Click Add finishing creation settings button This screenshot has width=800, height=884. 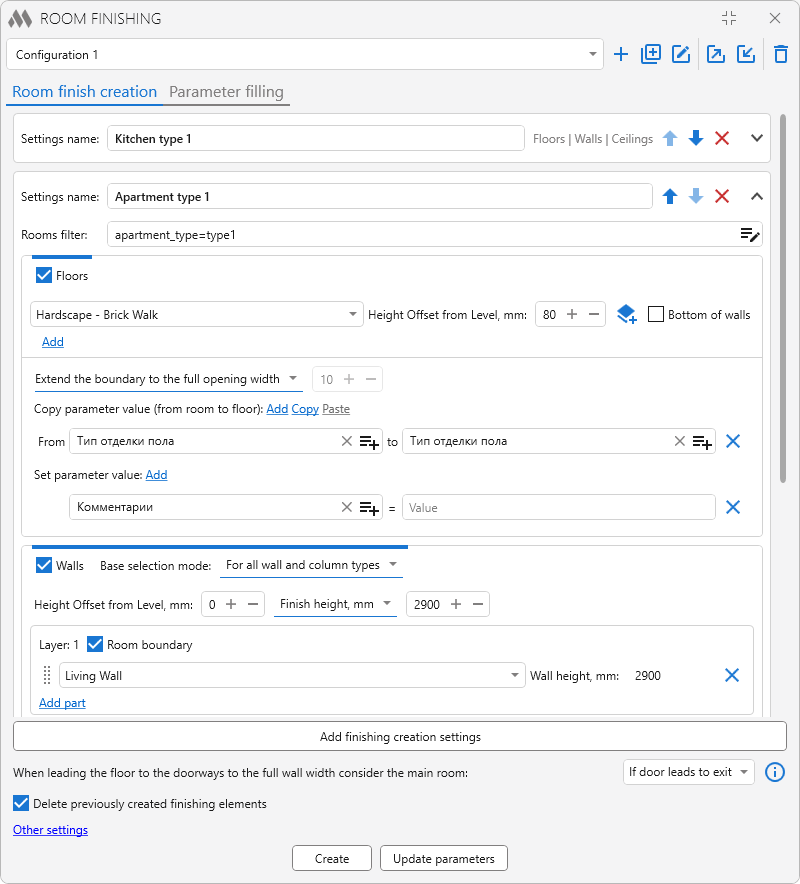pyautogui.click(x=400, y=737)
